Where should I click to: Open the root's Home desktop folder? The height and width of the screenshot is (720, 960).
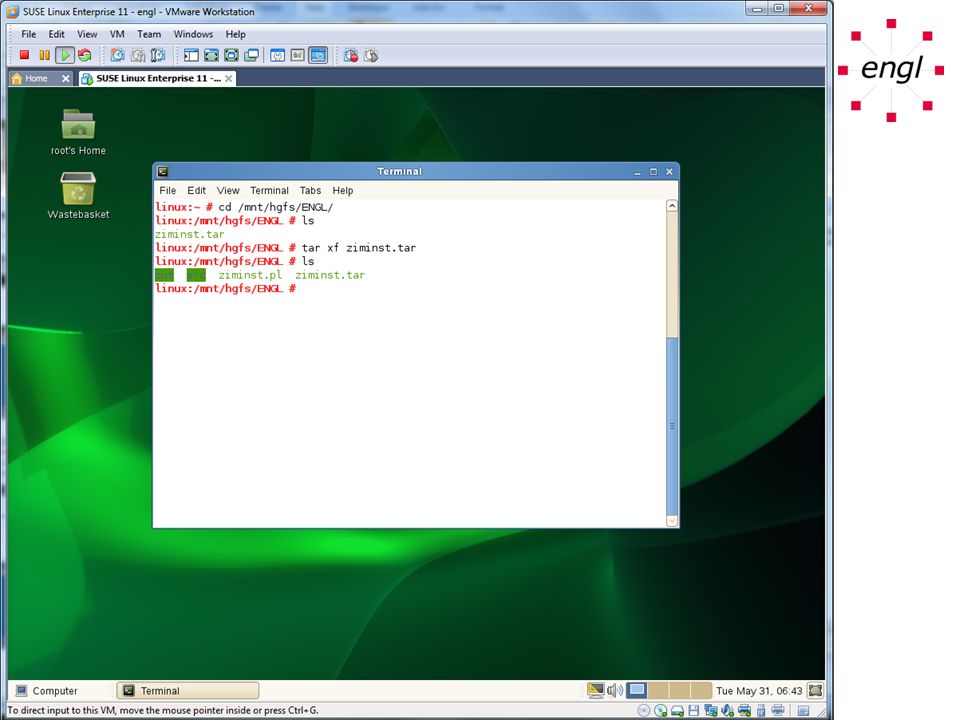[78, 132]
